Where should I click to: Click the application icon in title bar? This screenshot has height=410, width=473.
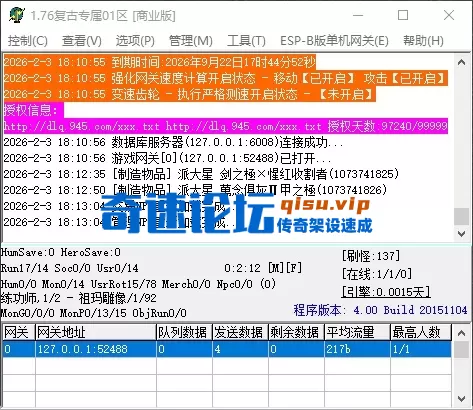tap(17, 15)
